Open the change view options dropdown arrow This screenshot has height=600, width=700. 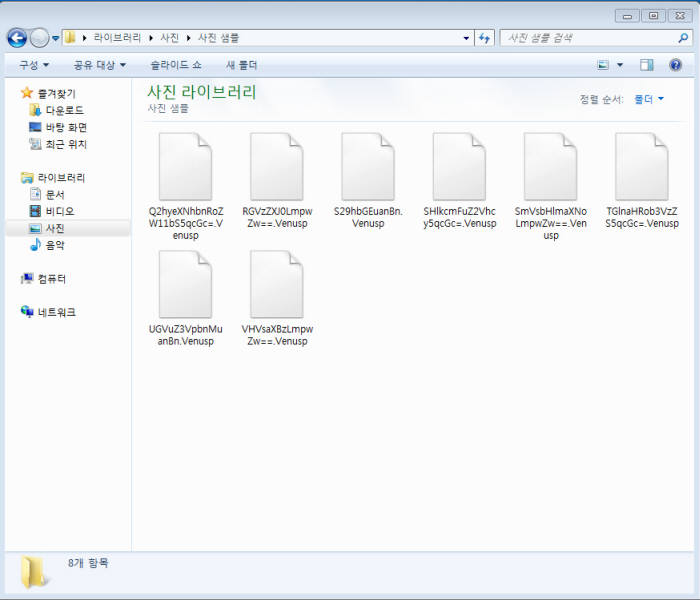point(620,65)
